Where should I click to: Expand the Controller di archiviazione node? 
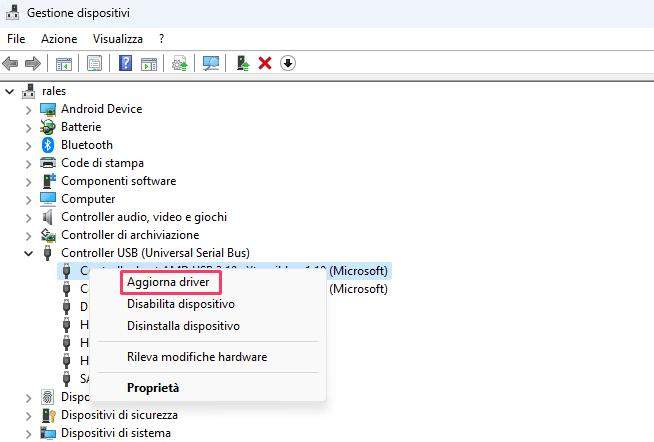tap(28, 236)
